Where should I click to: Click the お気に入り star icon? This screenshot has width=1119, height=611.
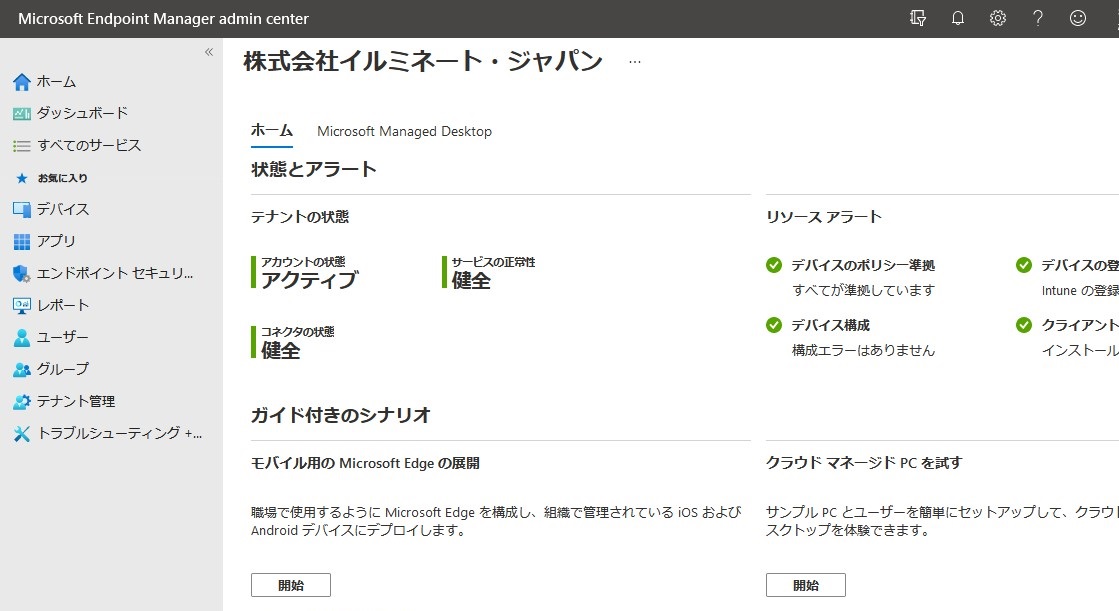click(x=22, y=178)
